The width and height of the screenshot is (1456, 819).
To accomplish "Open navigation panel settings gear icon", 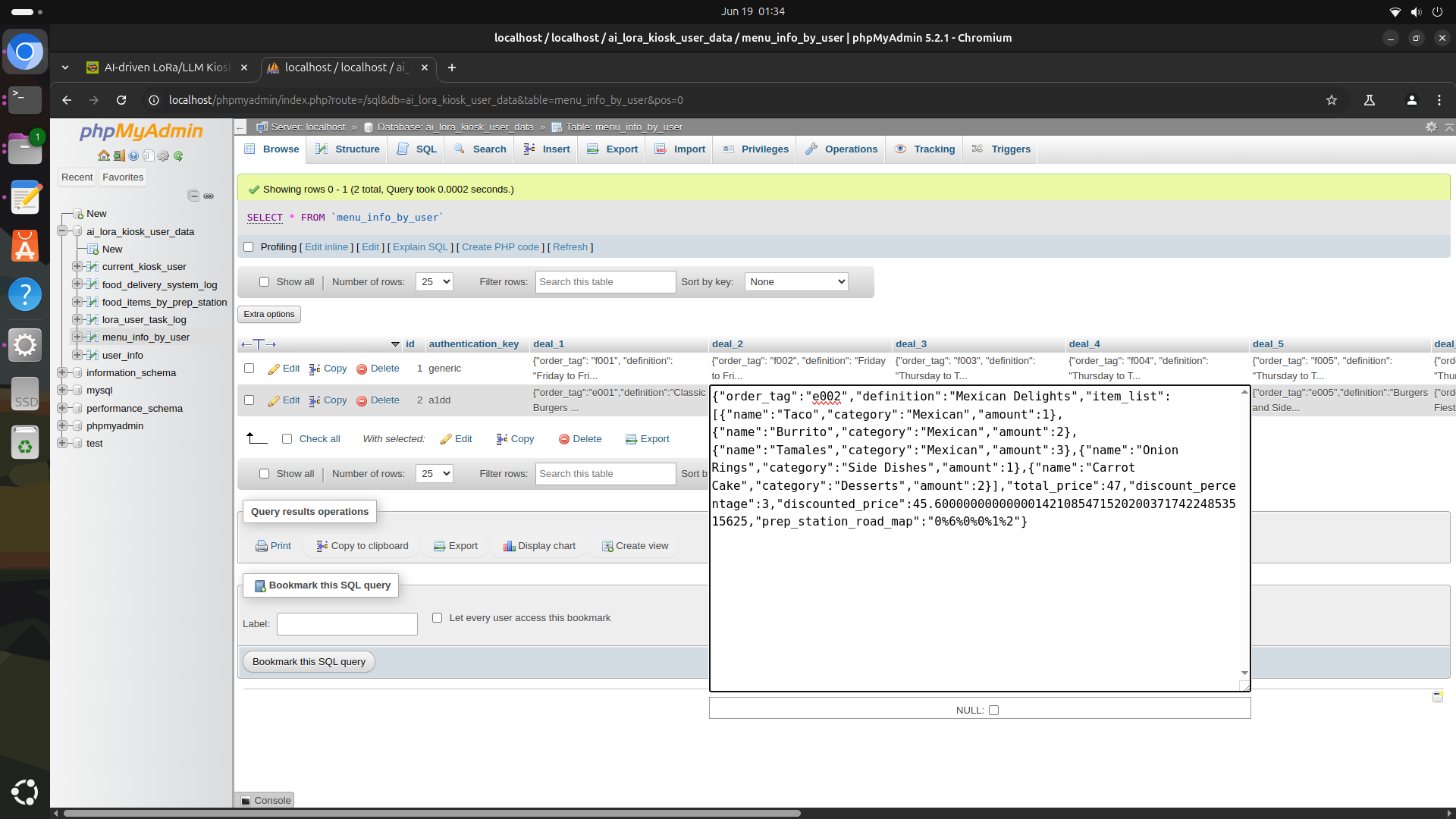I will 163,155.
